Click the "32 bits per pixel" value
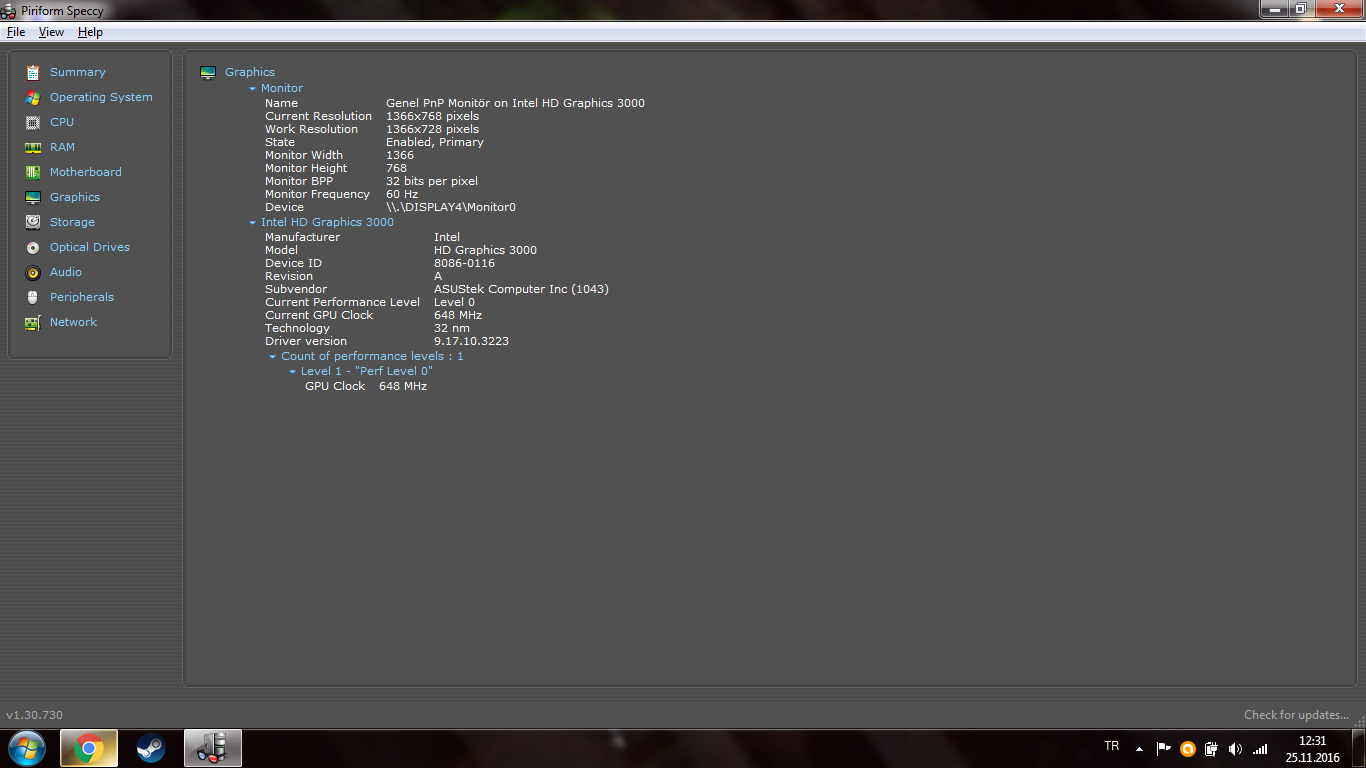1366x768 pixels. pyautogui.click(x=432, y=181)
